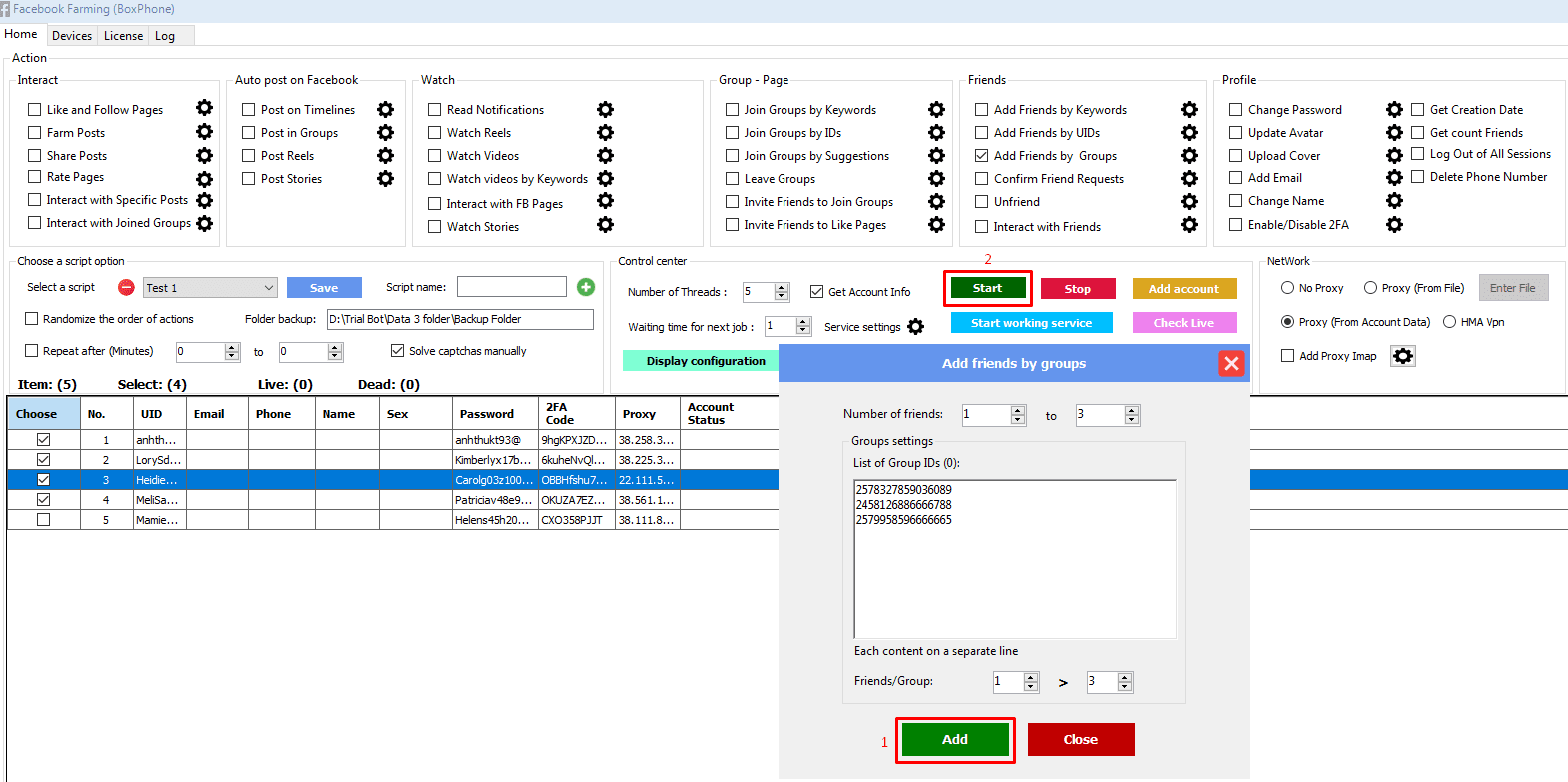Toggle Solve captchas manually checkbox
This screenshot has width=1568, height=782.
(398, 350)
